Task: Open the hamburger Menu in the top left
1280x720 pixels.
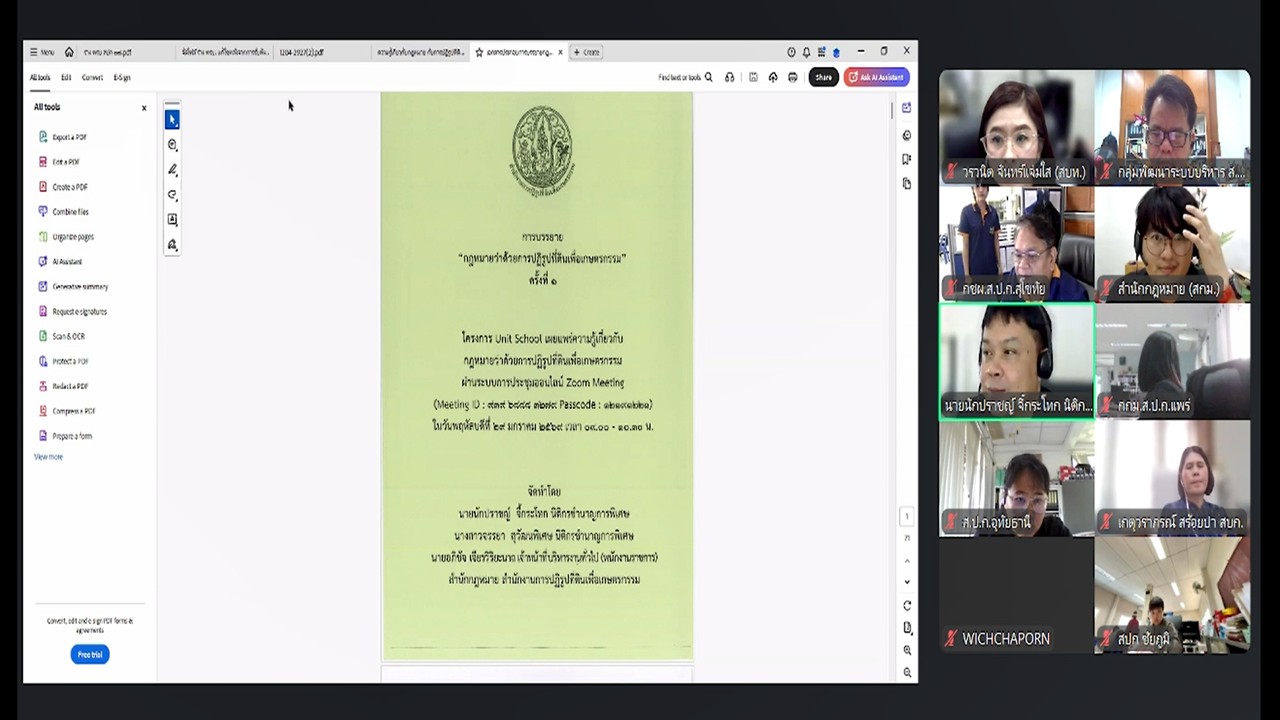Action: coord(38,52)
